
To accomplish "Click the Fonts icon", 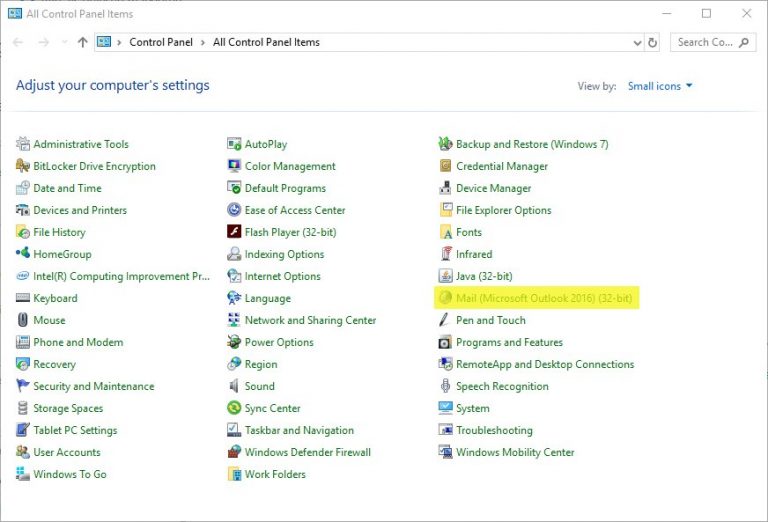I will [x=445, y=232].
